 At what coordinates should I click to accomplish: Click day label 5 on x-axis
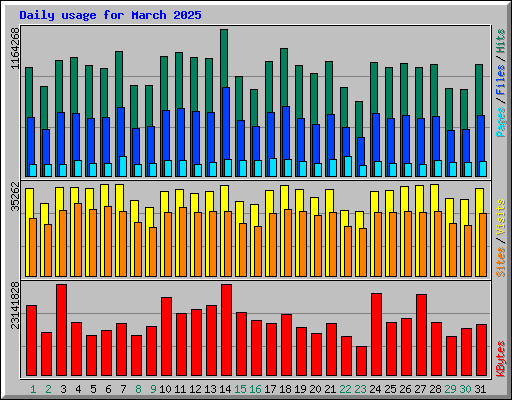93,389
